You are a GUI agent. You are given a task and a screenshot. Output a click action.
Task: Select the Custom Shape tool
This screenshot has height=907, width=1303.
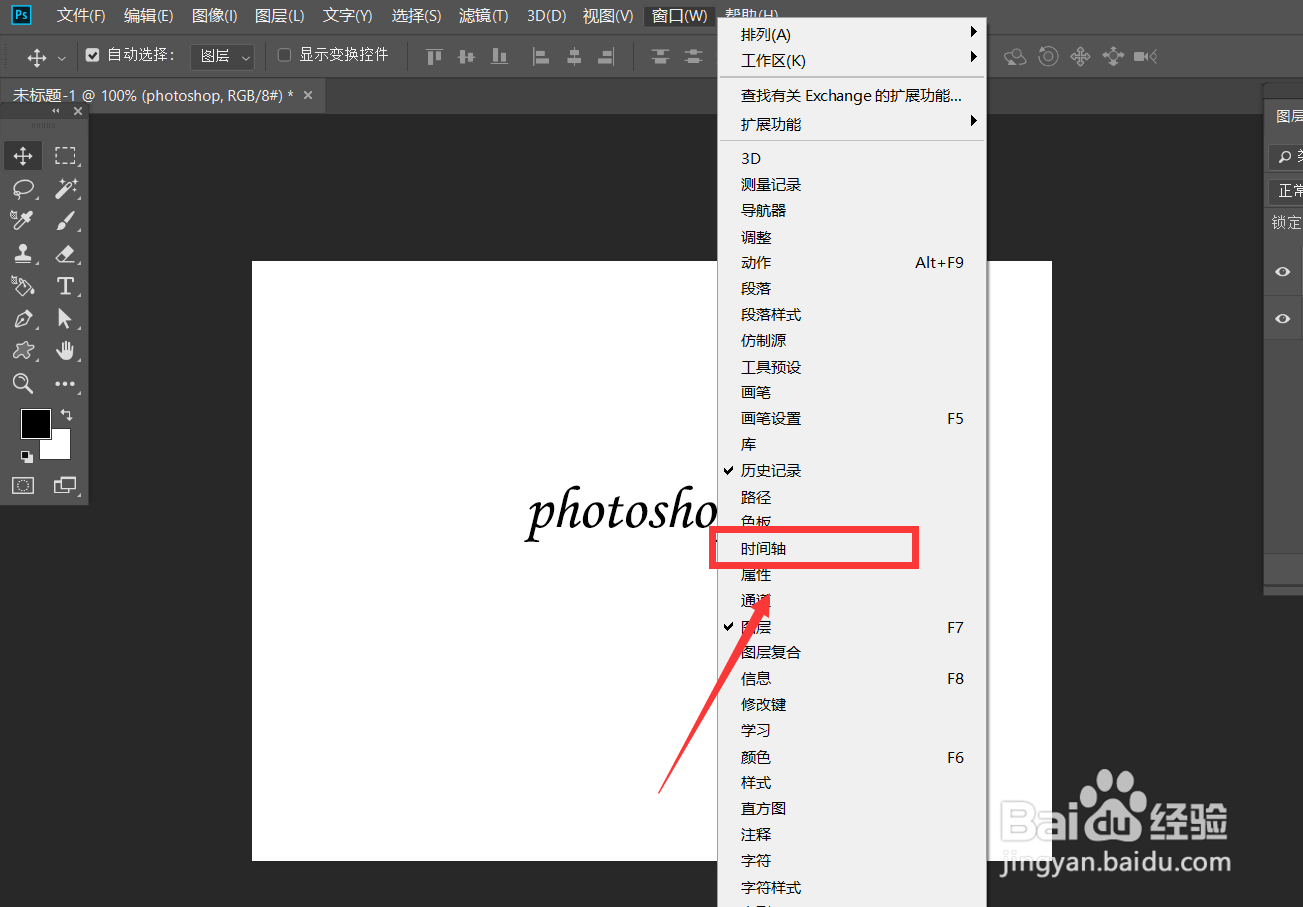pyautogui.click(x=23, y=351)
